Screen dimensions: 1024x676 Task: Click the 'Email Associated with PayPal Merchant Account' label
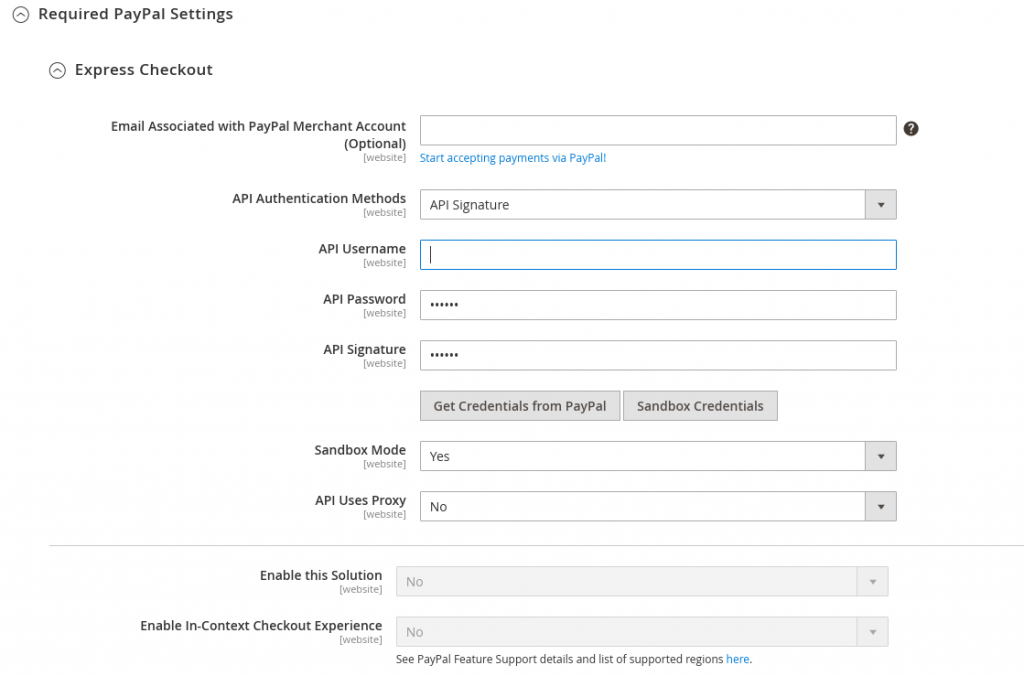click(258, 135)
